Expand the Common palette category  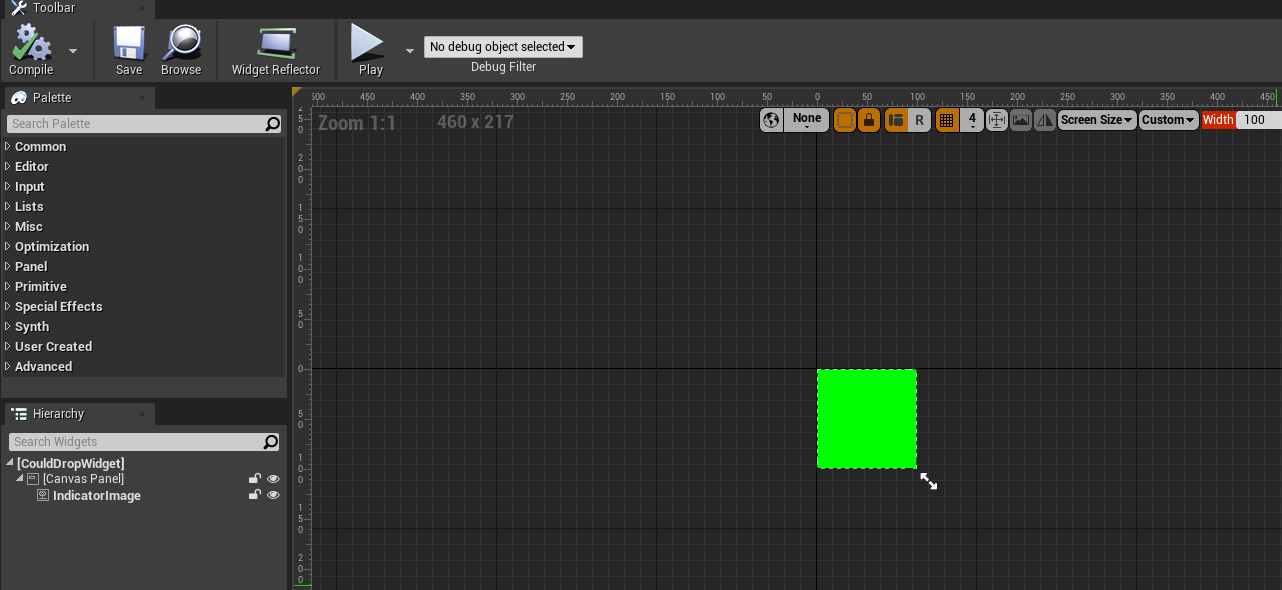[8, 146]
